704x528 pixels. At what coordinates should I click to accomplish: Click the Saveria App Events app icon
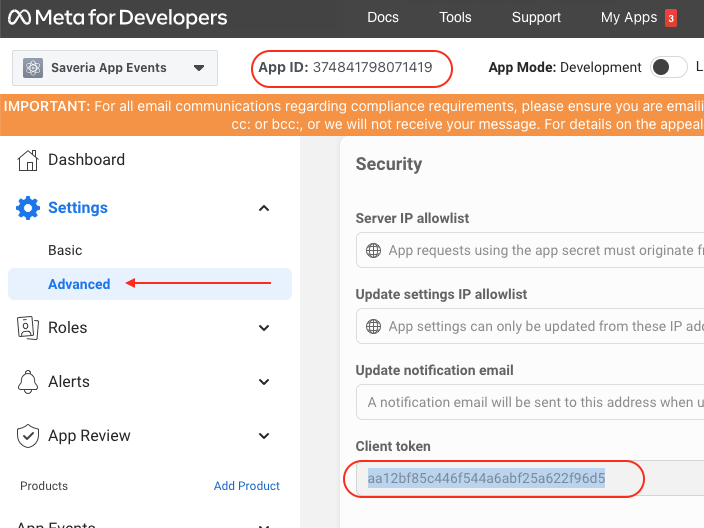33,68
